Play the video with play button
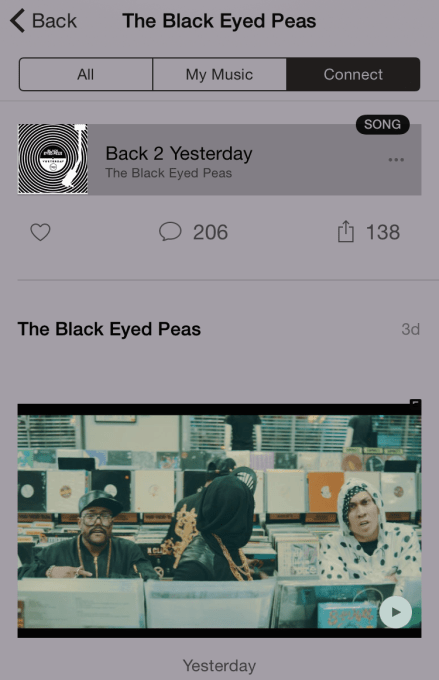The width and height of the screenshot is (439, 680). [395, 612]
